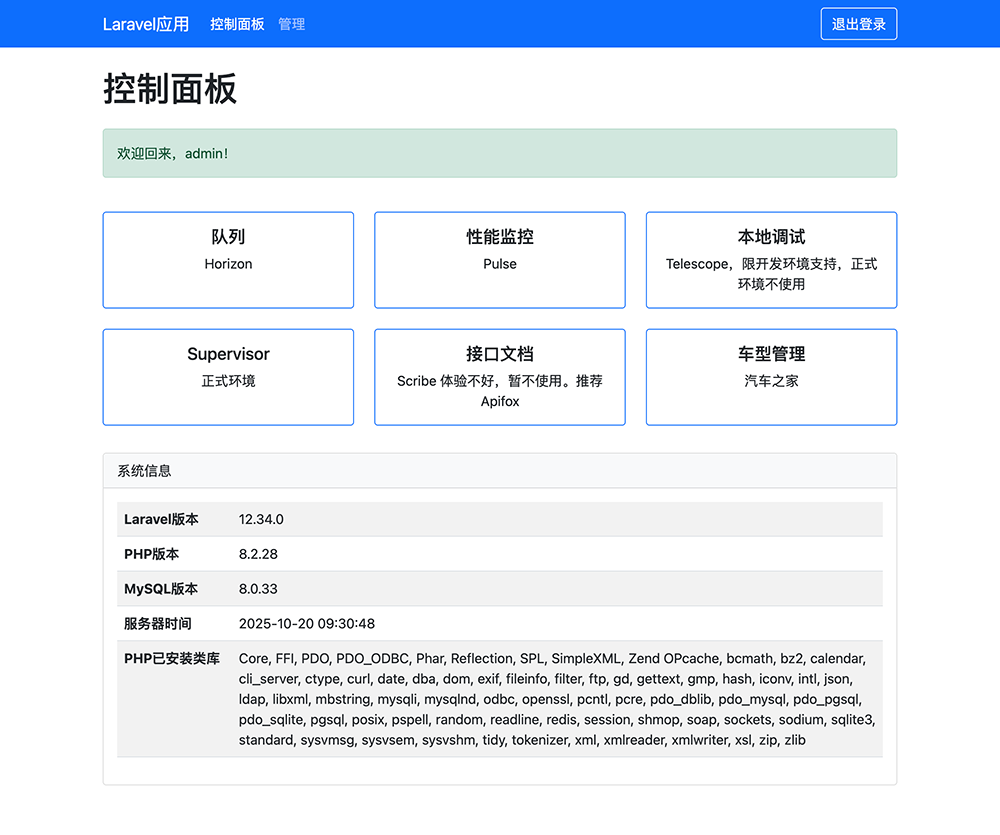
Task: Open the 本地调试 Telescope card
Action: point(771,260)
